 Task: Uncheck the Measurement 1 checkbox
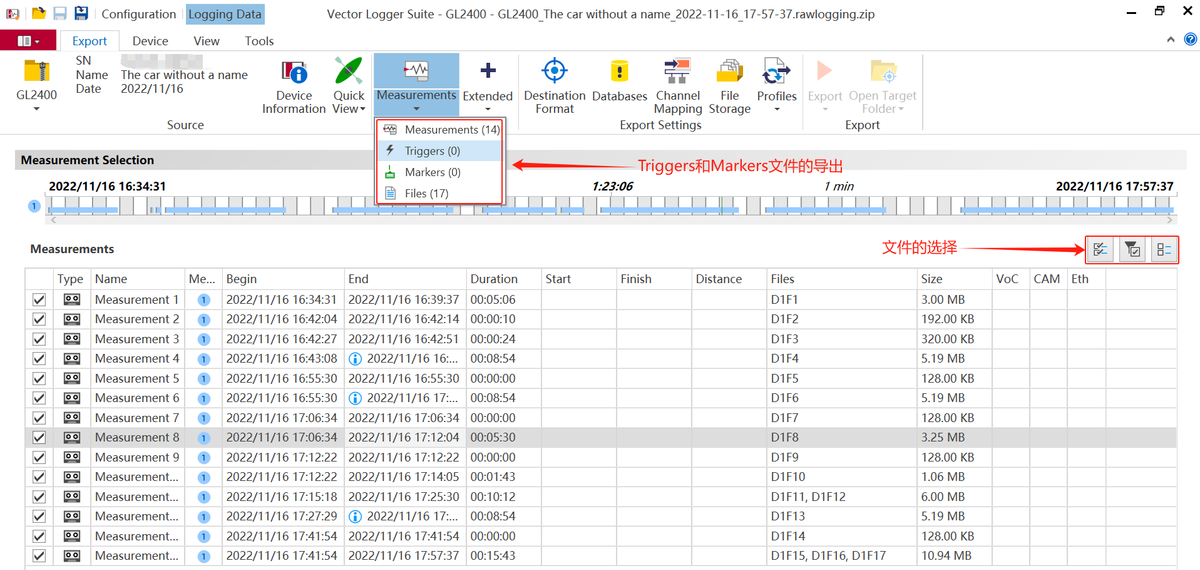[39, 300]
